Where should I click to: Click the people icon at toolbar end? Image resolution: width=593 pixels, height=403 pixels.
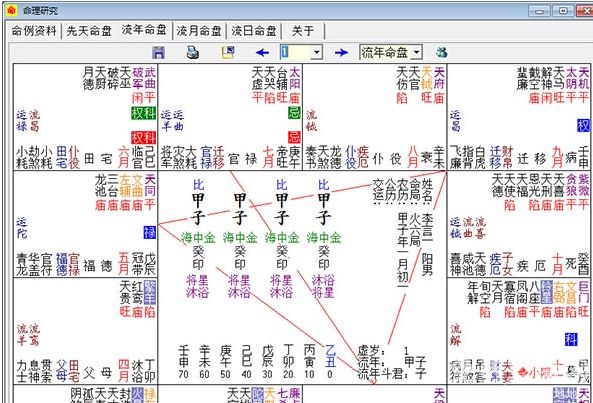pyautogui.click(x=441, y=52)
